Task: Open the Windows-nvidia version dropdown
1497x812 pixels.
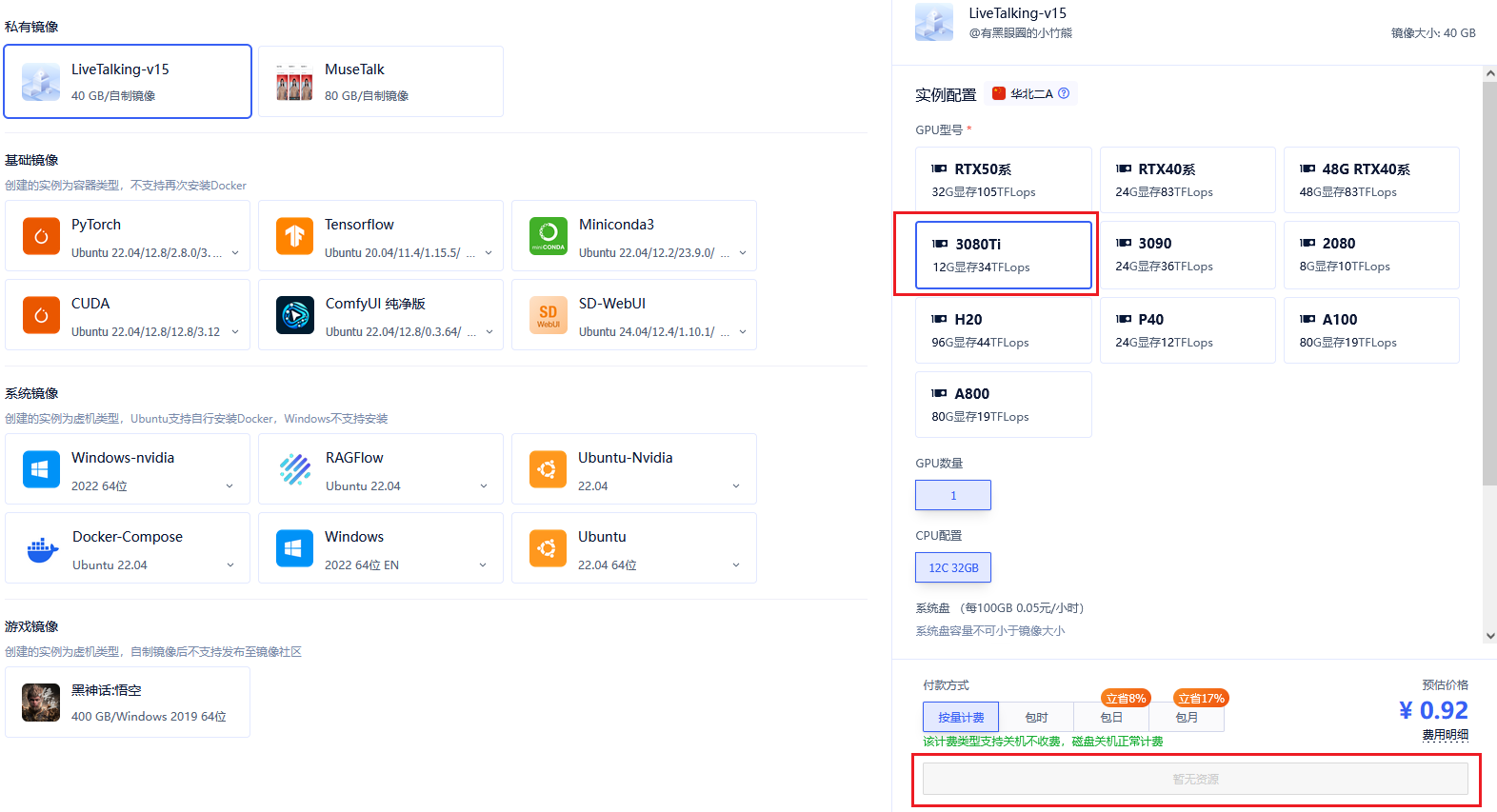Action: 230,486
